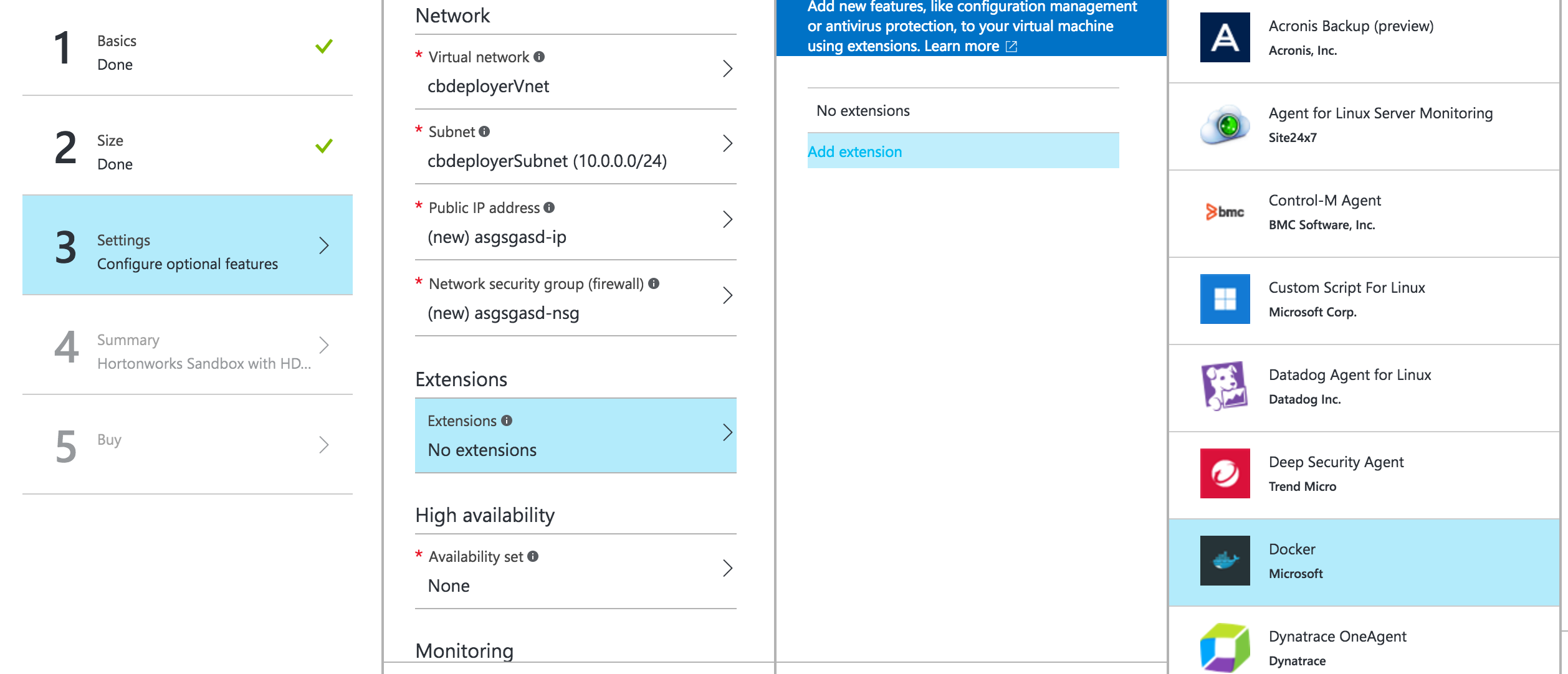
Task: Expand the Public IP address setting
Action: 727,219
